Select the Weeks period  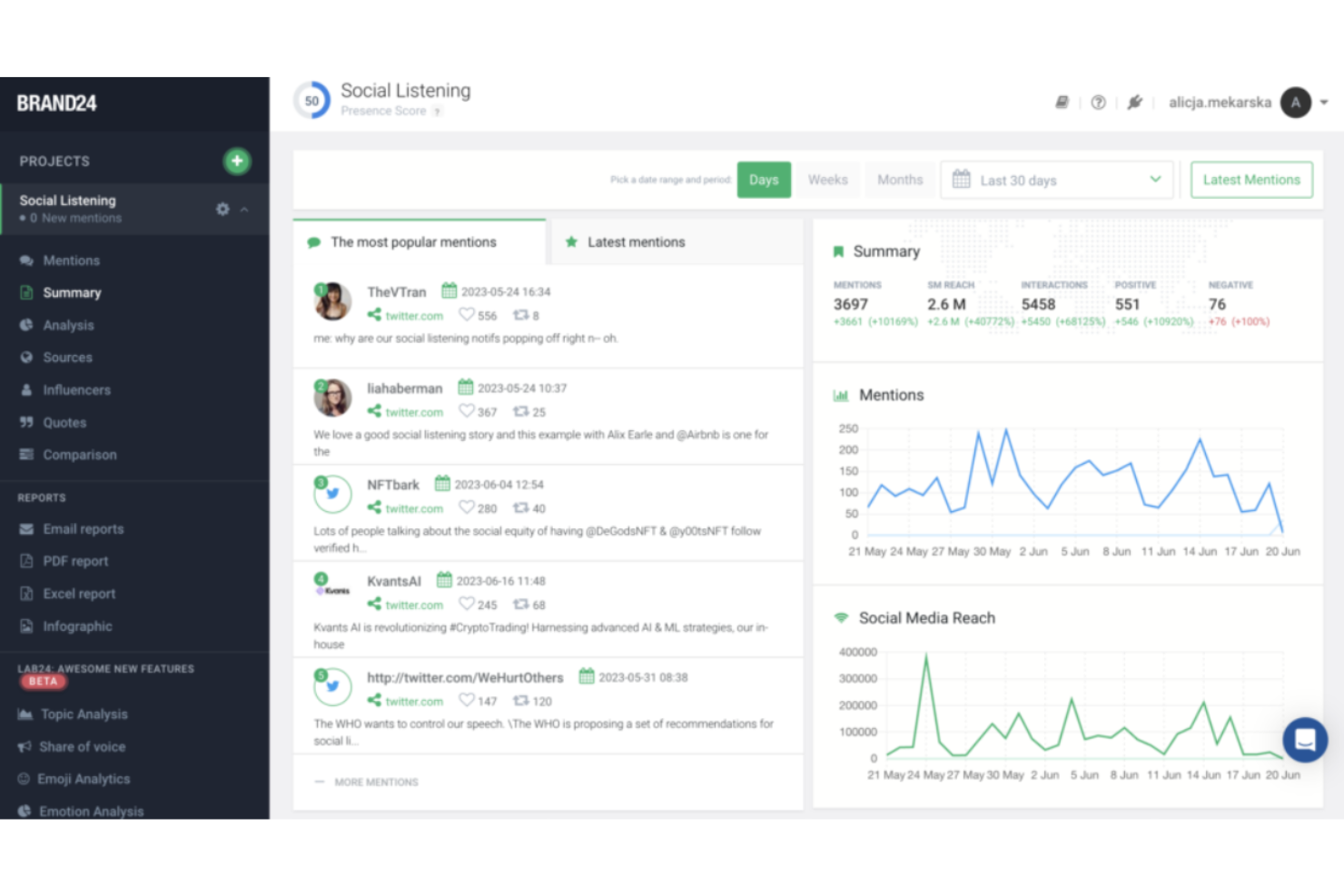(x=828, y=180)
